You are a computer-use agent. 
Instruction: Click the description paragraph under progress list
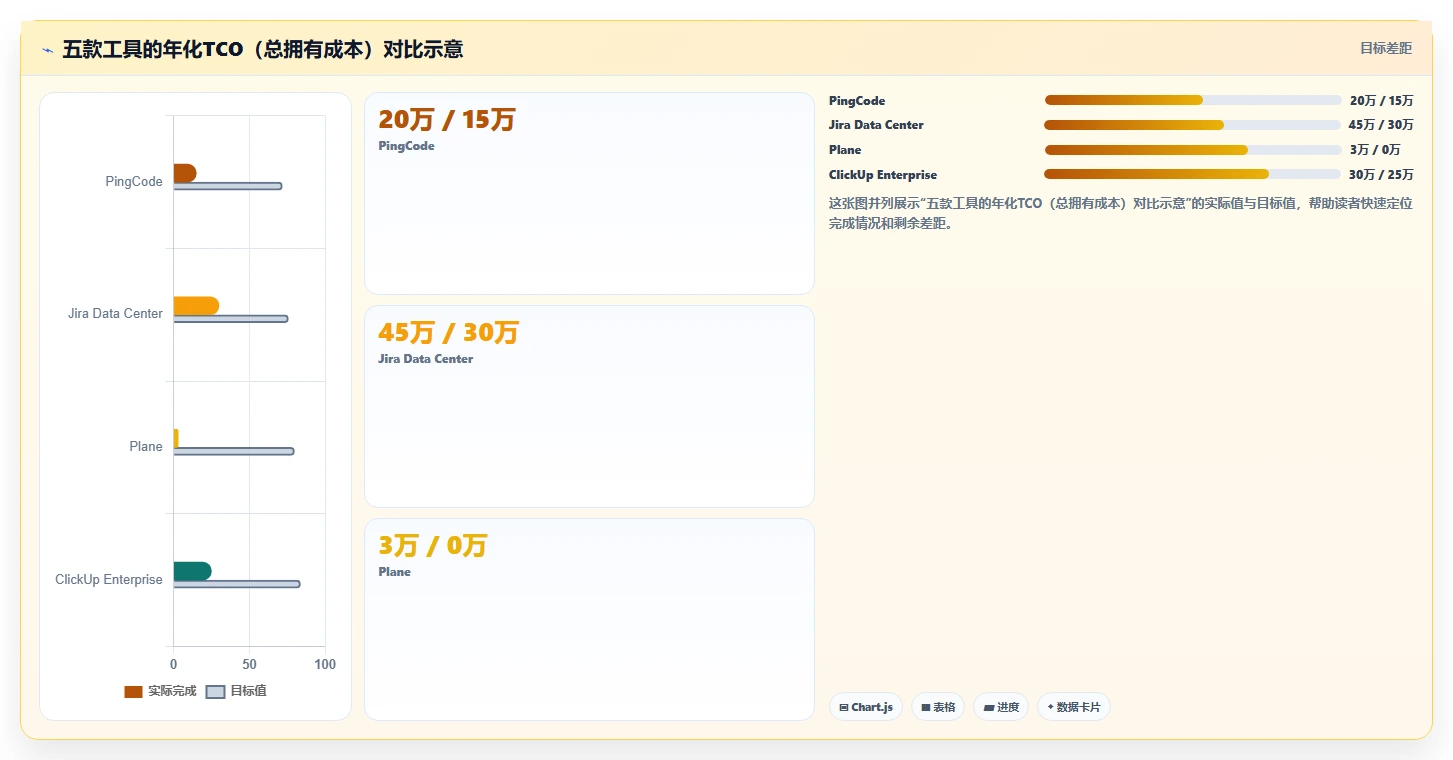[1120, 213]
